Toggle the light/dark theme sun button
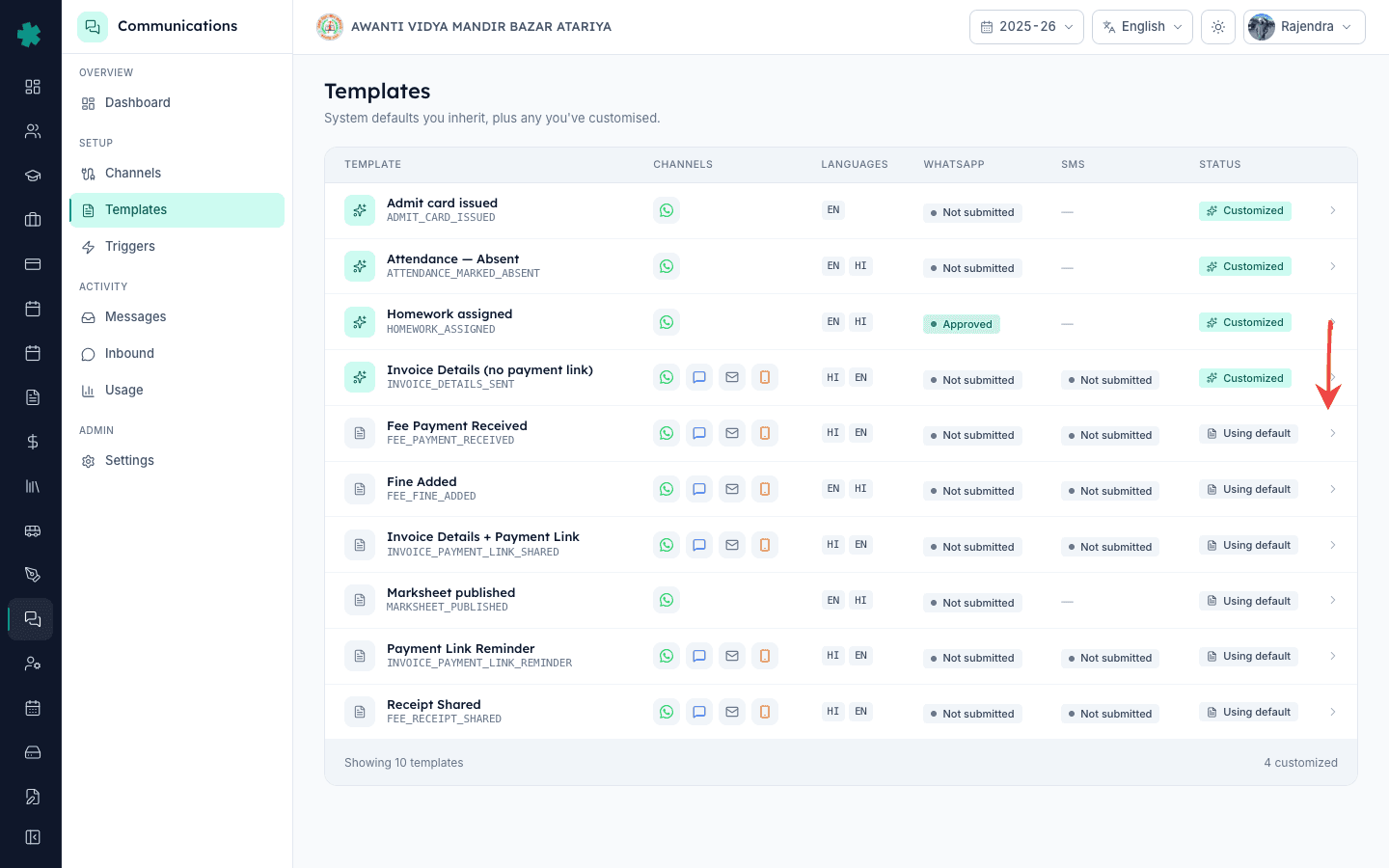Image resolution: width=1389 pixels, height=868 pixels. 1218,27
